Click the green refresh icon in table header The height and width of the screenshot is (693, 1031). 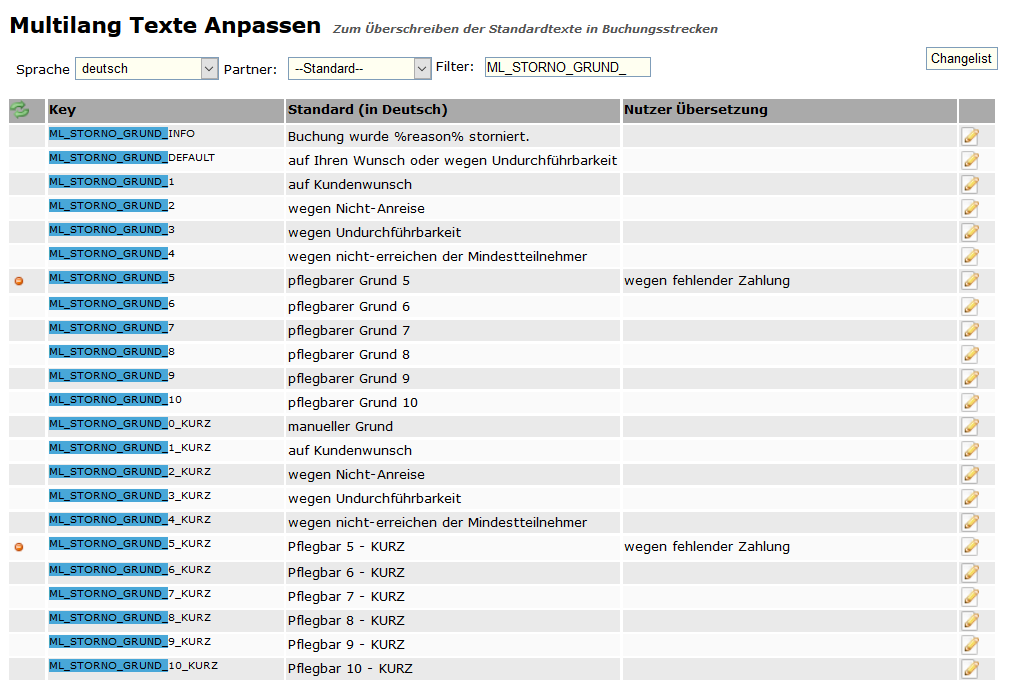(20, 110)
